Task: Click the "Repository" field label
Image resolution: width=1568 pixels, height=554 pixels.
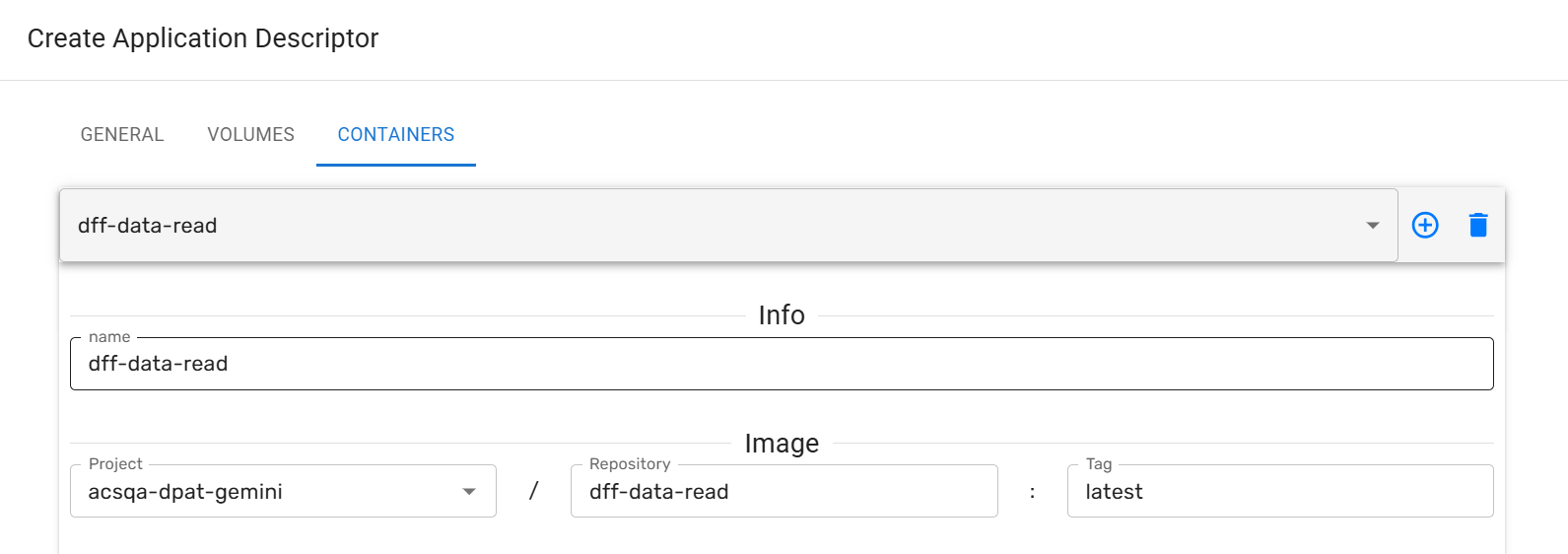Action: (630, 464)
